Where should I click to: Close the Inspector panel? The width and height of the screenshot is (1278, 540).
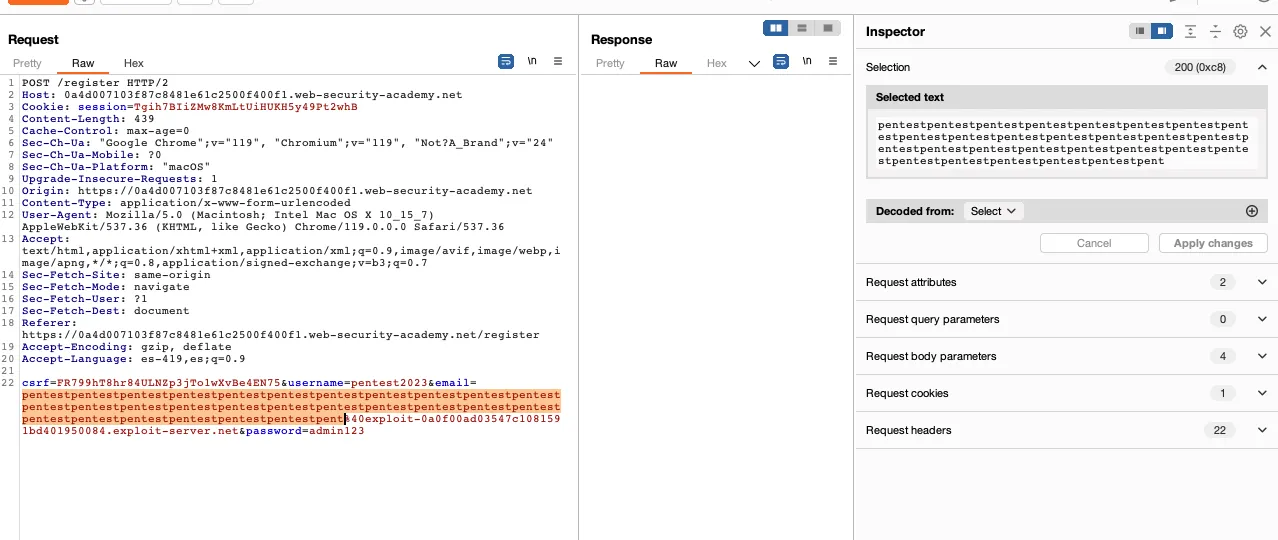(1265, 32)
